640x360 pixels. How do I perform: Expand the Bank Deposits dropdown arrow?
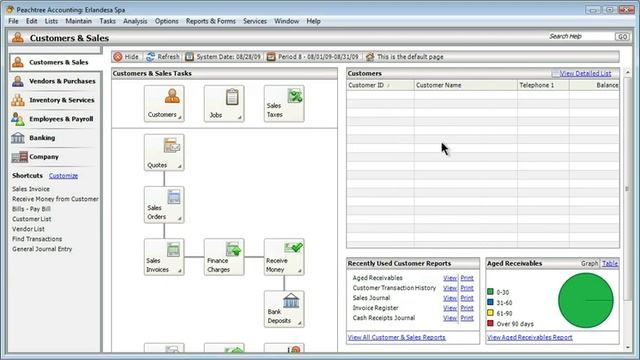coord(300,323)
